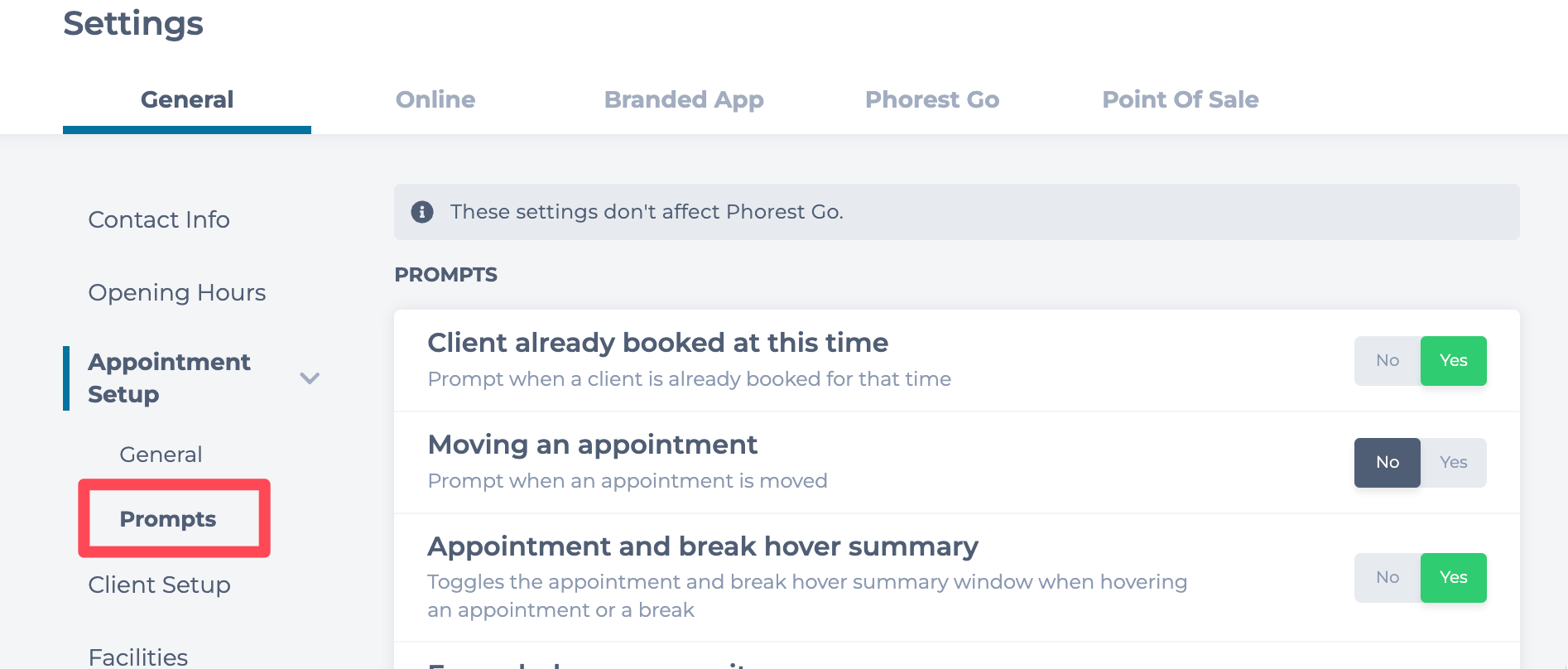
Task: Open the Opening Hours settings section
Action: pyautogui.click(x=177, y=292)
